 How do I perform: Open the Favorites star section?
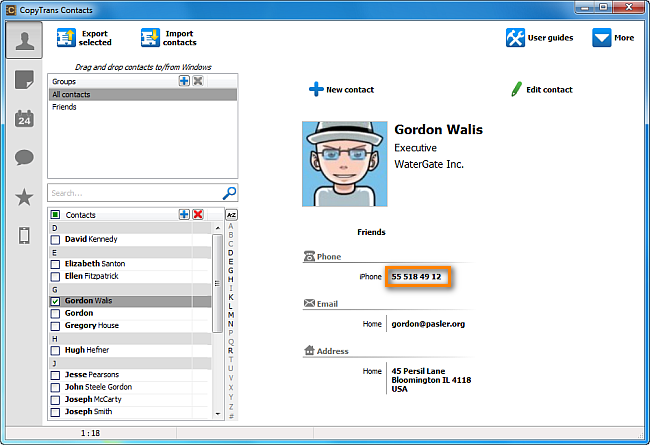[24, 197]
